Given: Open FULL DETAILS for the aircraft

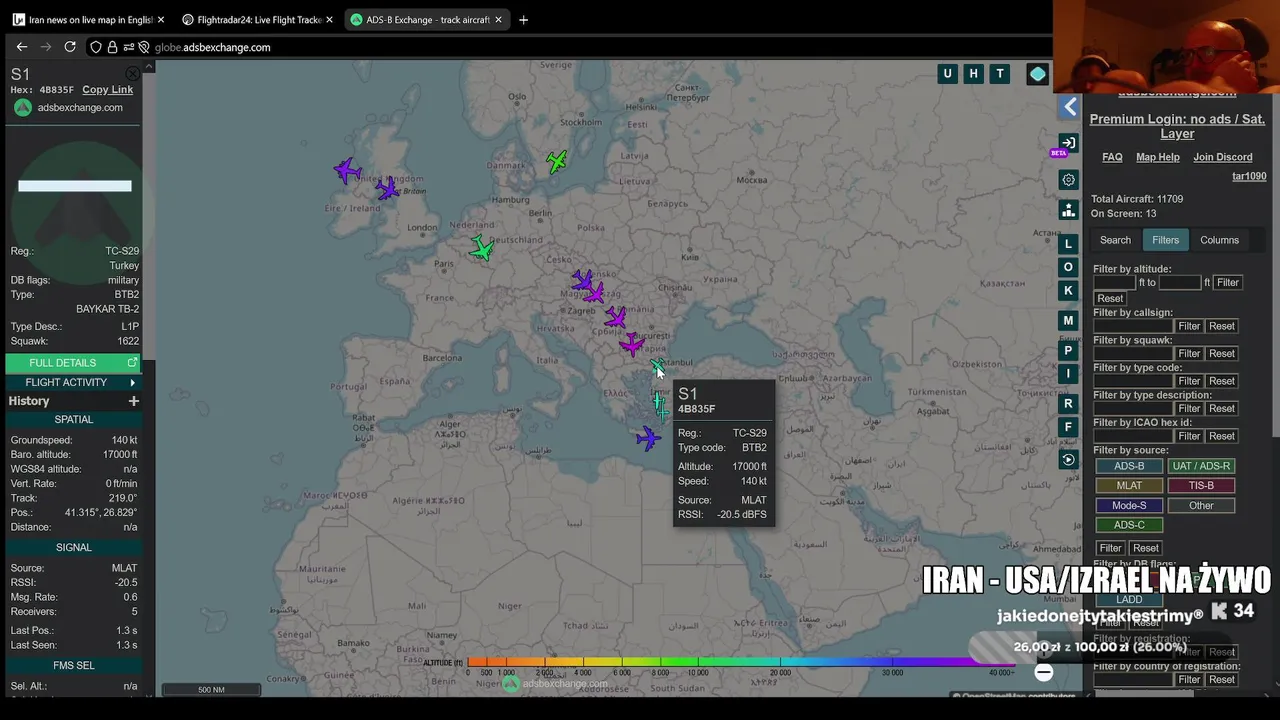Looking at the screenshot, I should 74,363.
